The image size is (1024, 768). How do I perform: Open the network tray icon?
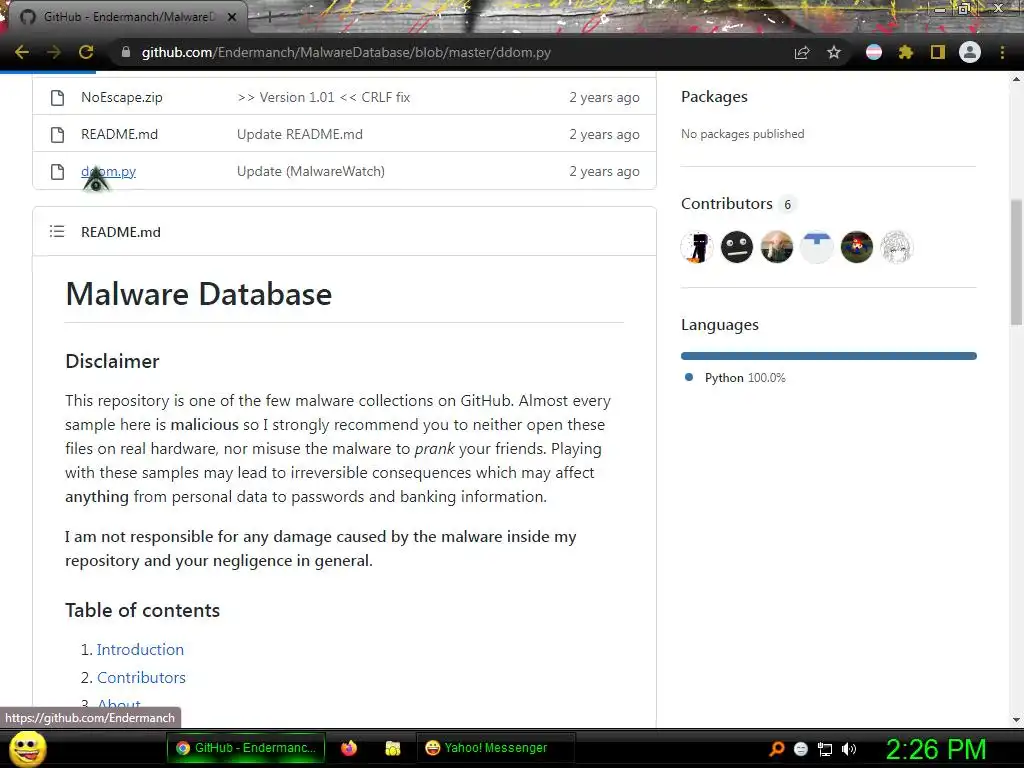pos(825,749)
